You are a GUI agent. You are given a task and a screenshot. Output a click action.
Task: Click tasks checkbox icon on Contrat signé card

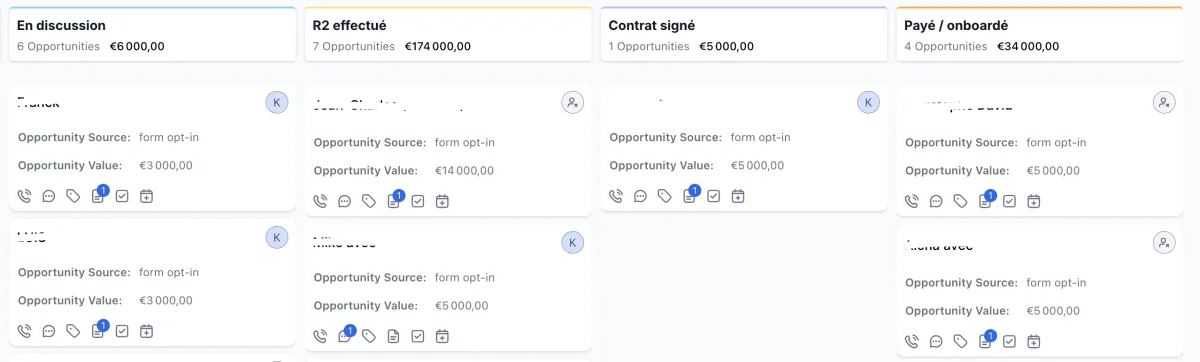(x=714, y=196)
